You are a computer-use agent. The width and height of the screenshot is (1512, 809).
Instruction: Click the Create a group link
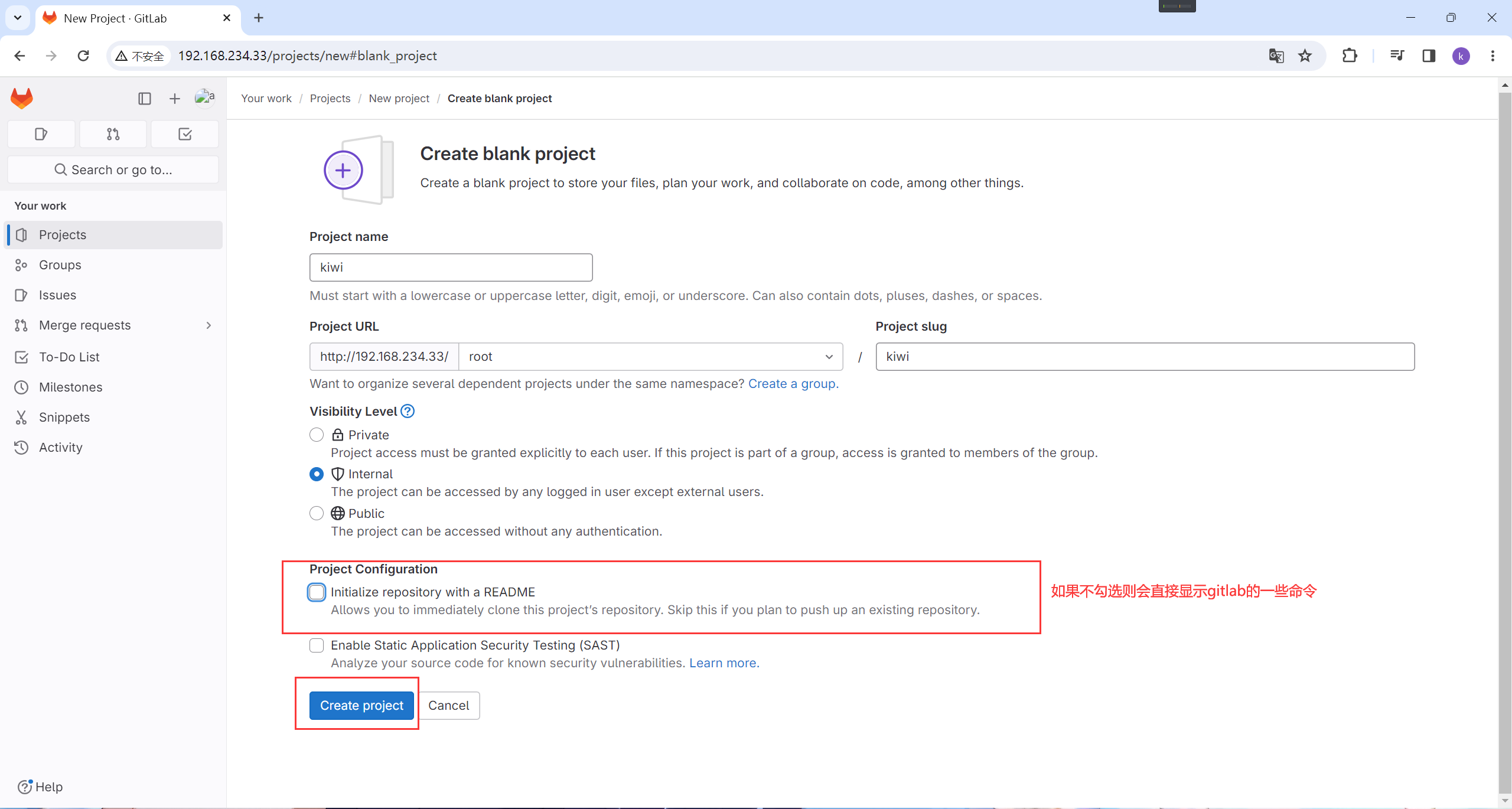coord(793,384)
